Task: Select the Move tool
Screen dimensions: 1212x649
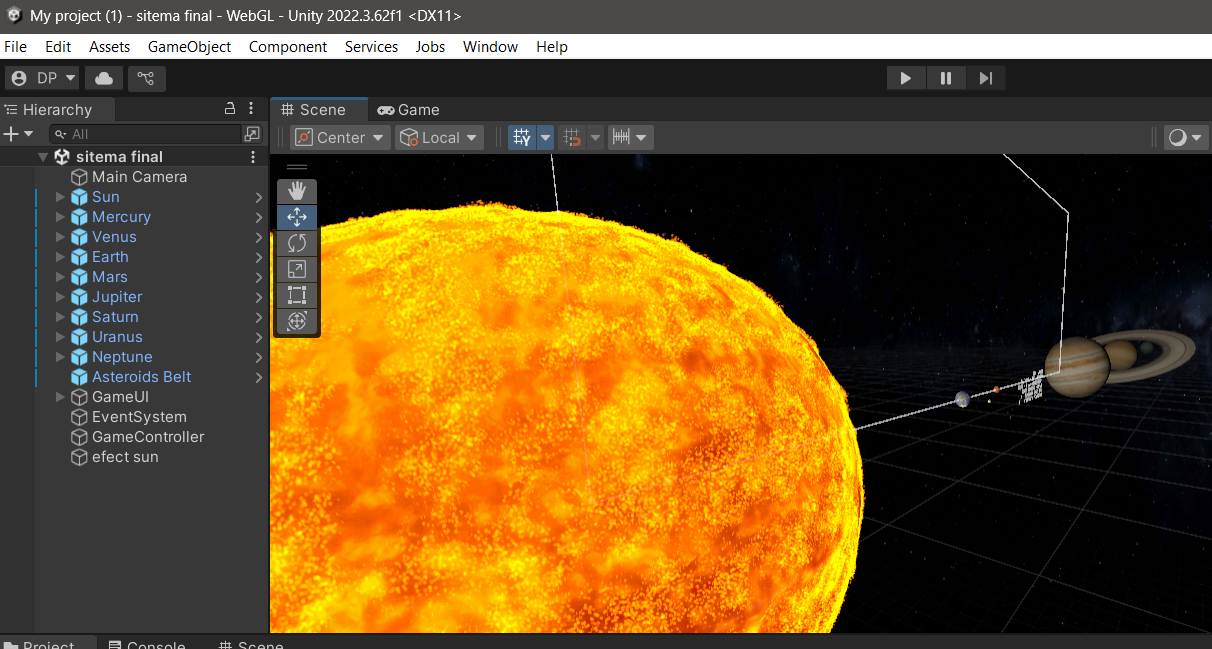Action: pyautogui.click(x=297, y=217)
